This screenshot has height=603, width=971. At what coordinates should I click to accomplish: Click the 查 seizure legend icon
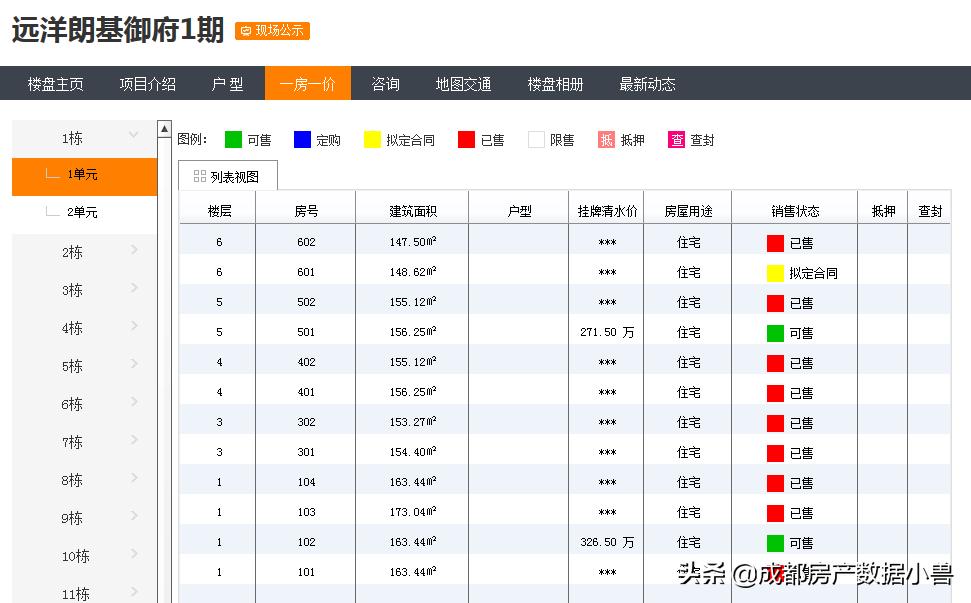coord(675,139)
